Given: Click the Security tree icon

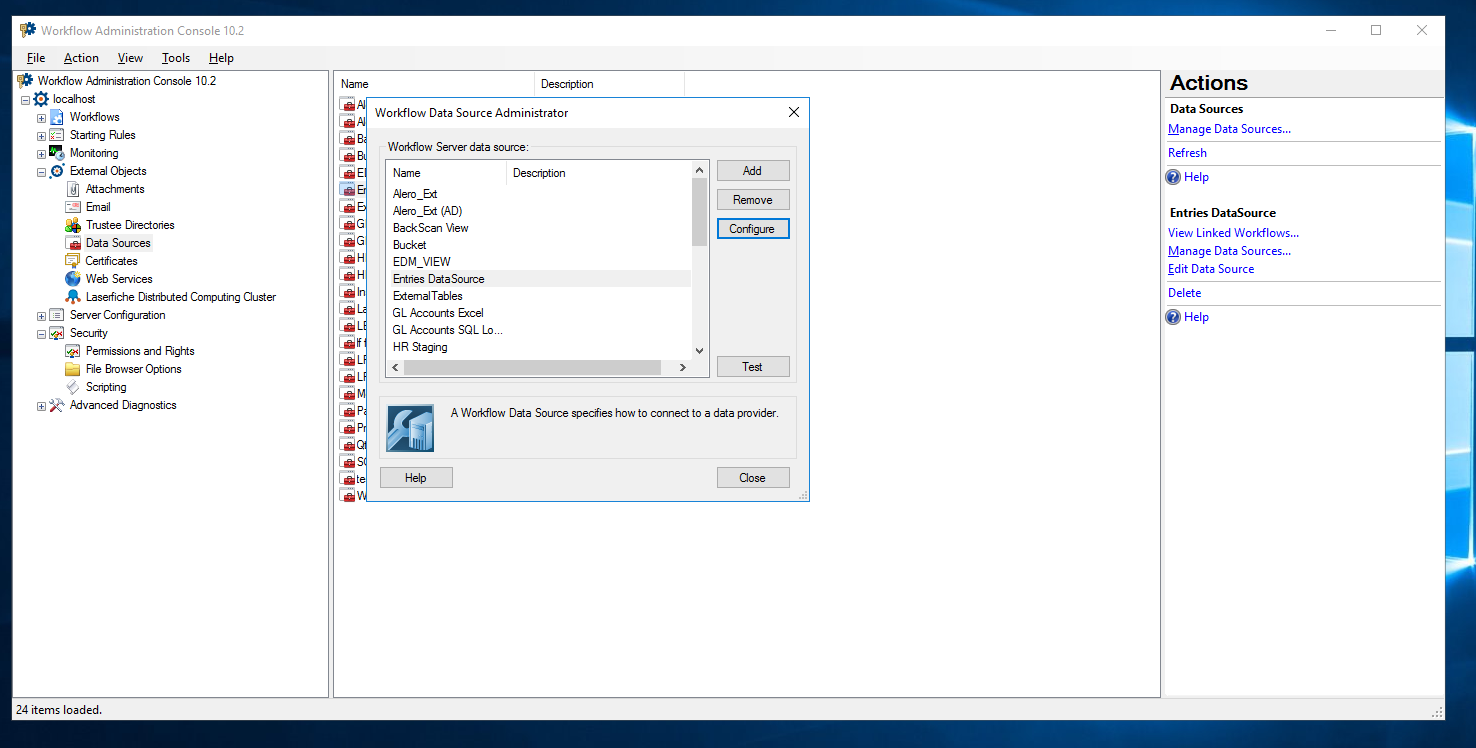Looking at the screenshot, I should (x=57, y=333).
